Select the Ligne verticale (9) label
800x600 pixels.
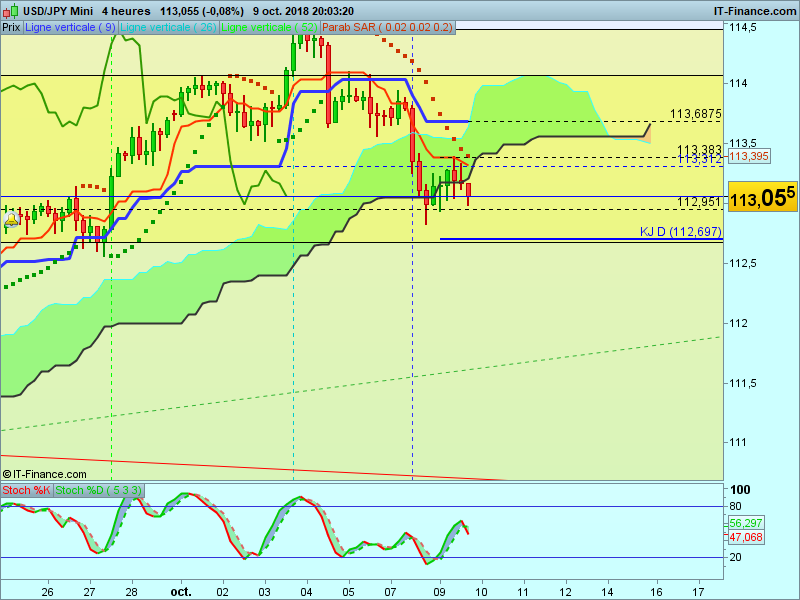70,28
